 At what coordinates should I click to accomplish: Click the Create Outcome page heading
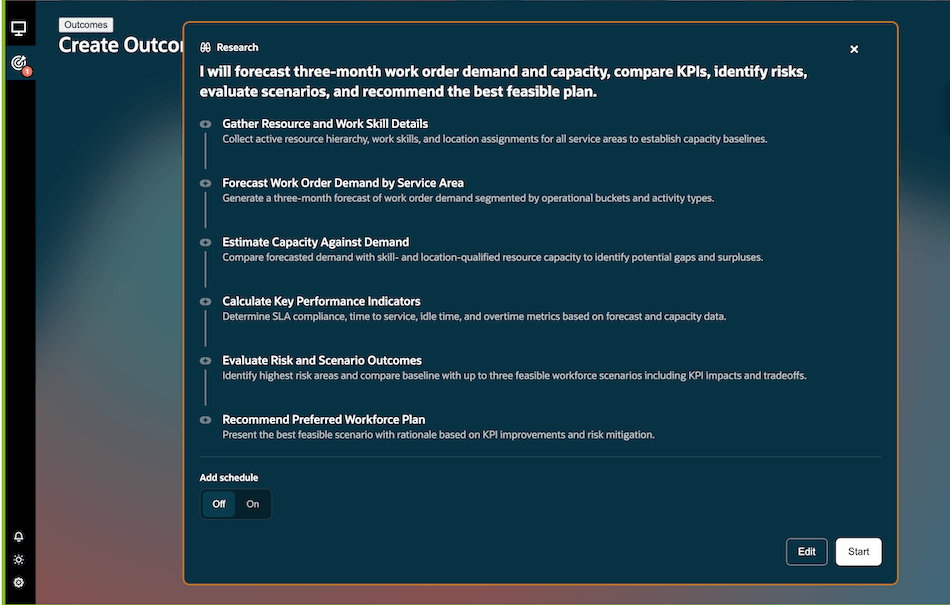[121, 45]
